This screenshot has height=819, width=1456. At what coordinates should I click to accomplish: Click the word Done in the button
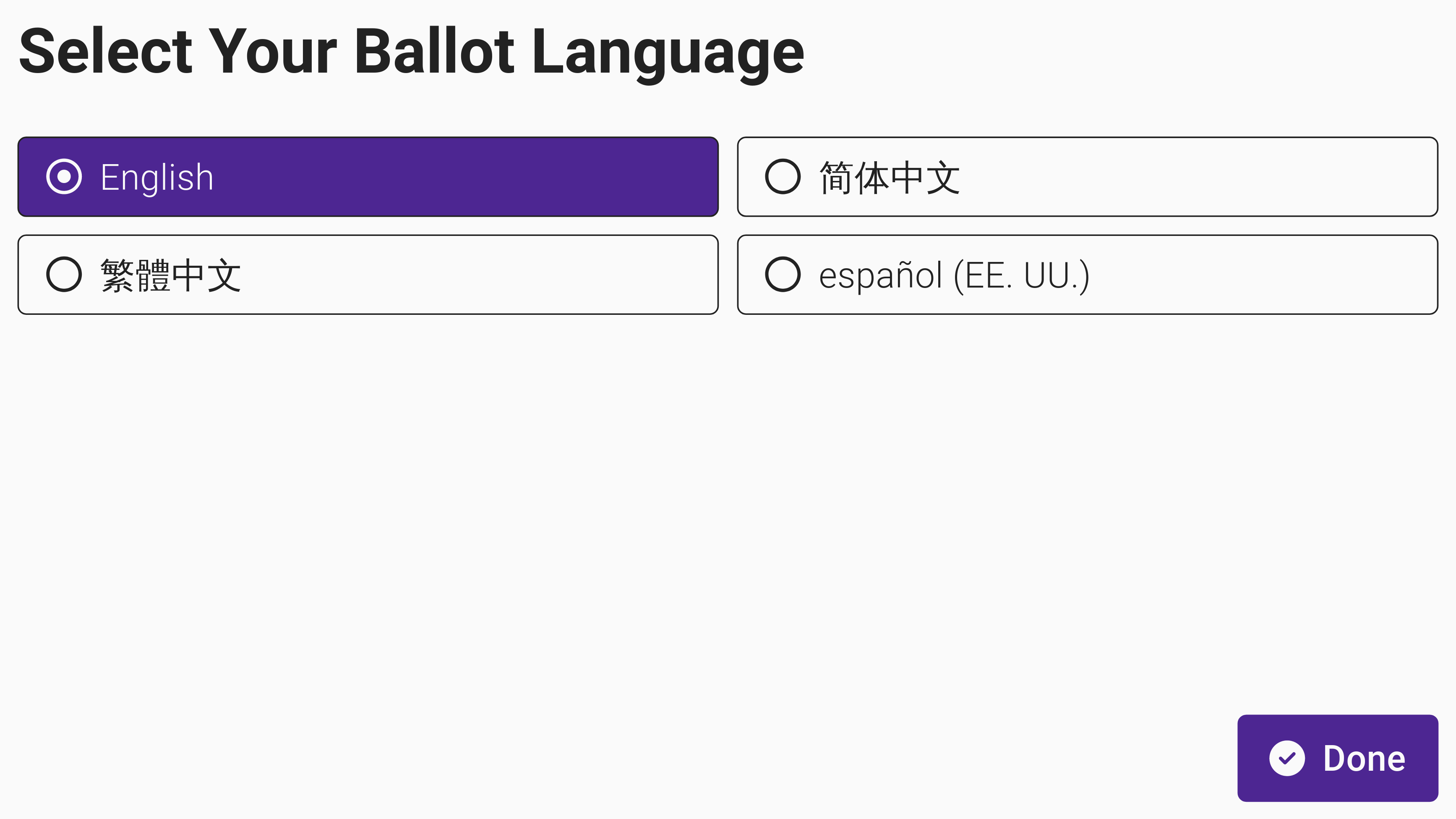[x=1364, y=758]
